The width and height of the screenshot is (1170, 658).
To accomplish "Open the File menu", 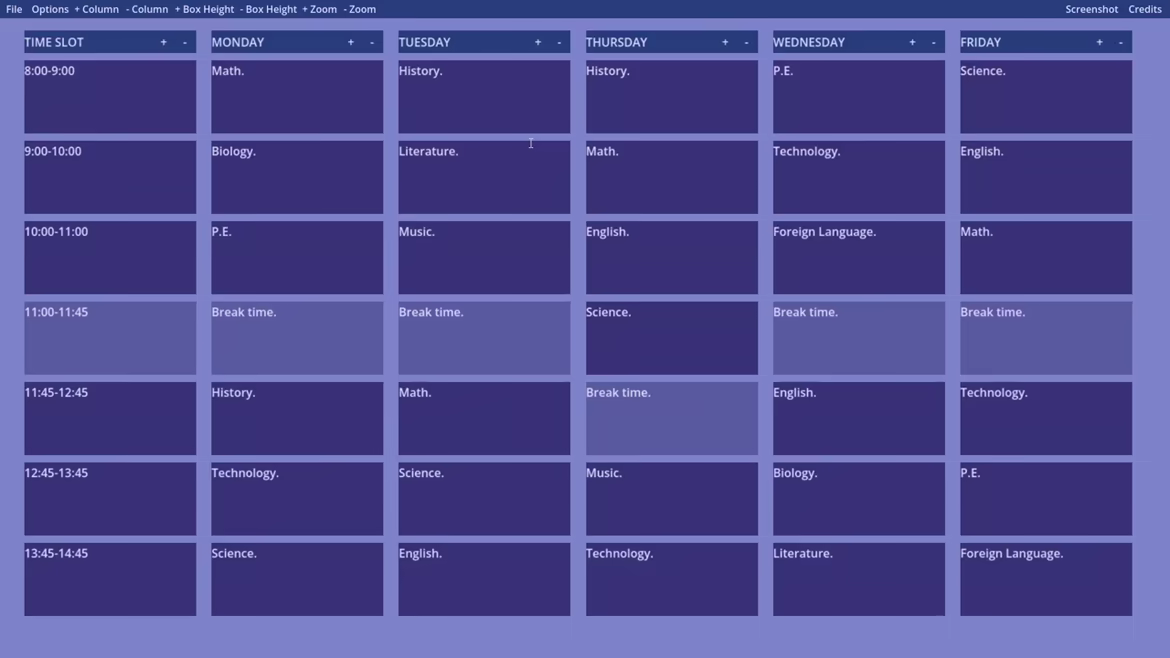I will pyautogui.click(x=14, y=9).
